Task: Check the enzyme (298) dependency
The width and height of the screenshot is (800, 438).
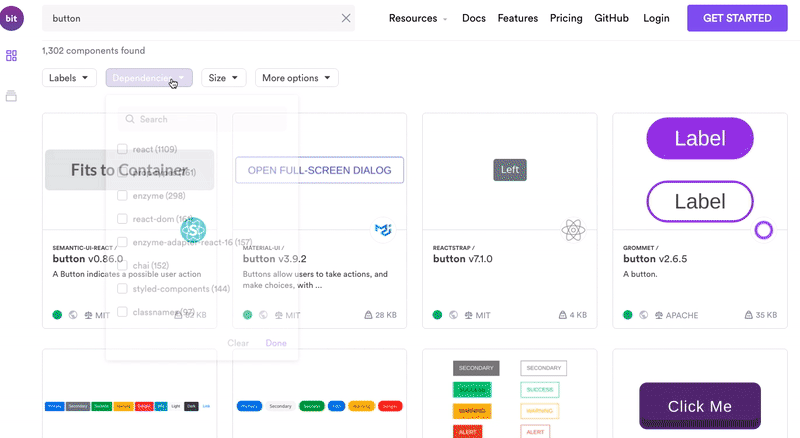Action: click(x=122, y=196)
